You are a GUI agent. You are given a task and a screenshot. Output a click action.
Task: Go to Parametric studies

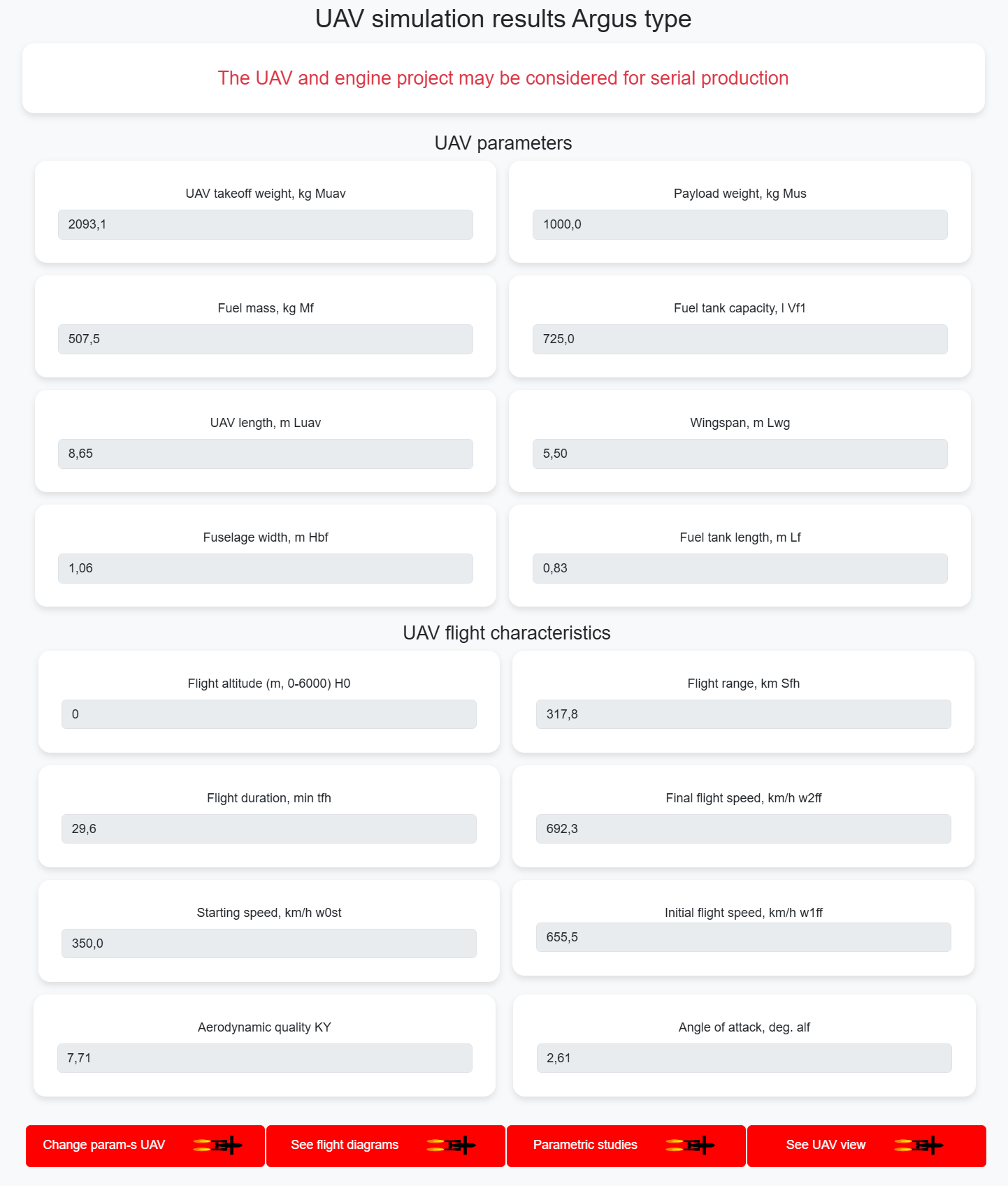626,1146
